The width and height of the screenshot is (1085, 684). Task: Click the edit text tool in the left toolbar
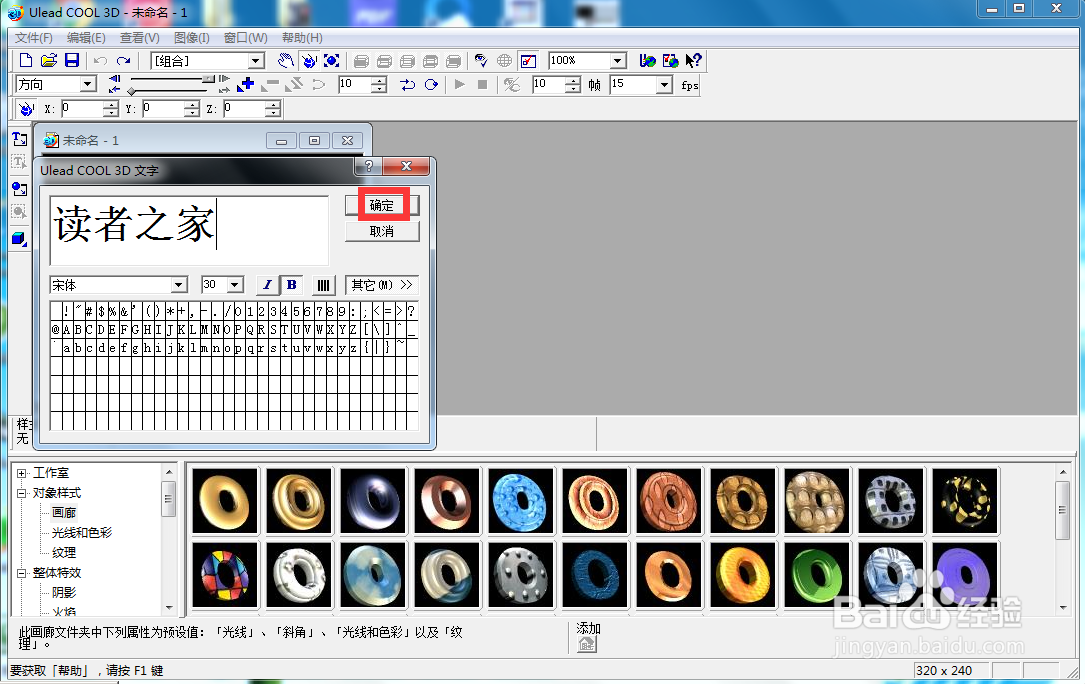tap(19, 163)
